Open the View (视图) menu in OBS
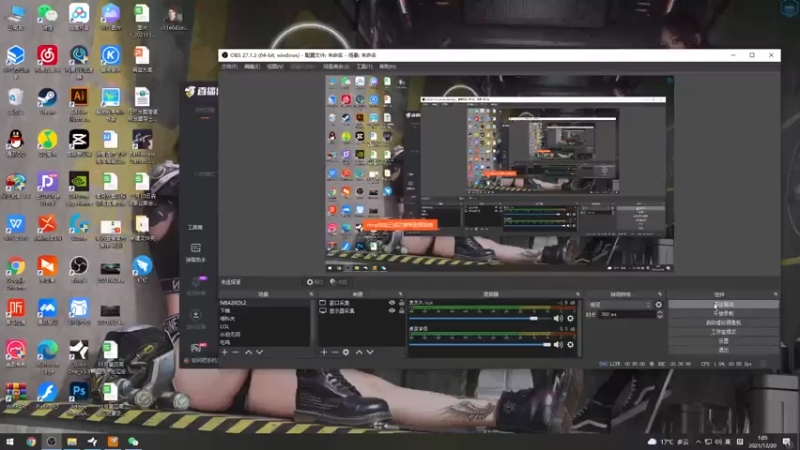This screenshot has width=800, height=450. [275, 66]
